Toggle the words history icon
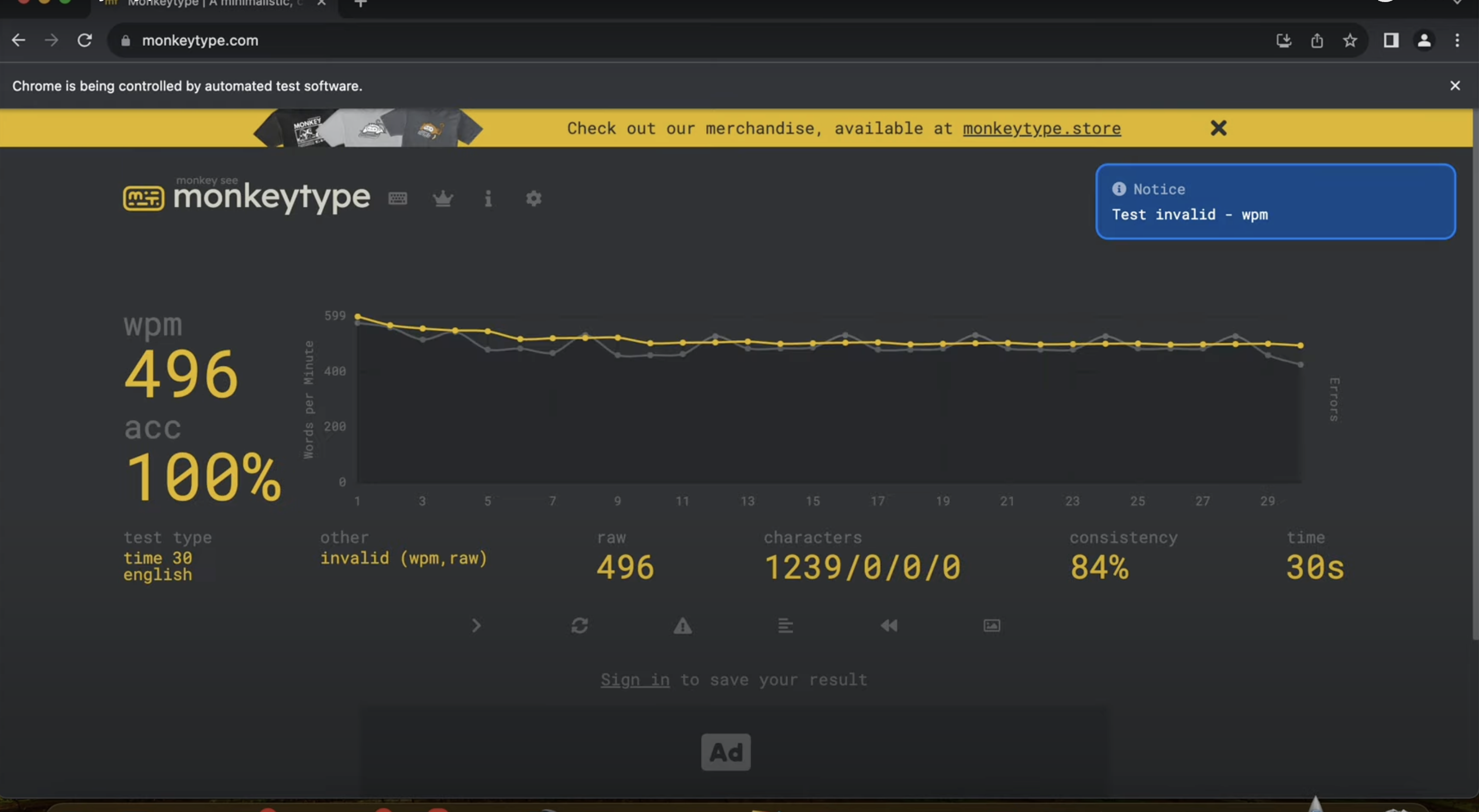 785,625
